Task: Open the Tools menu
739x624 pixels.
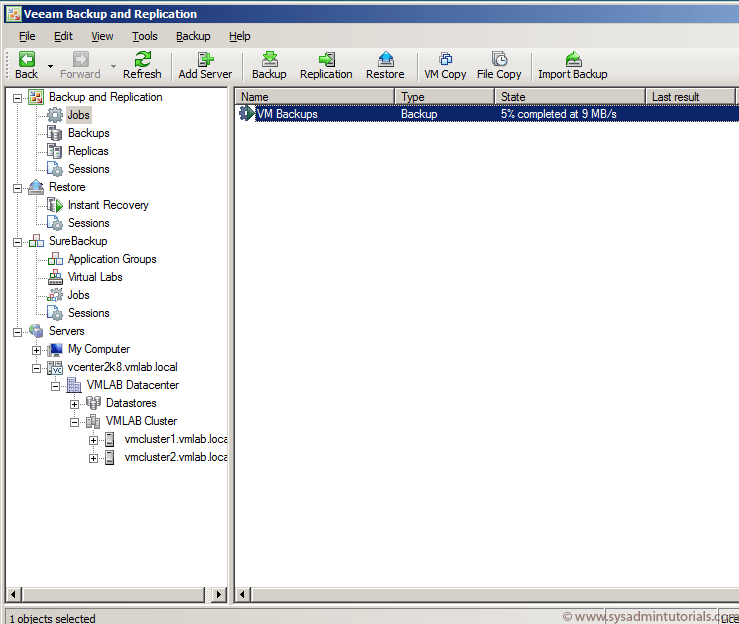Action: pyautogui.click(x=145, y=36)
